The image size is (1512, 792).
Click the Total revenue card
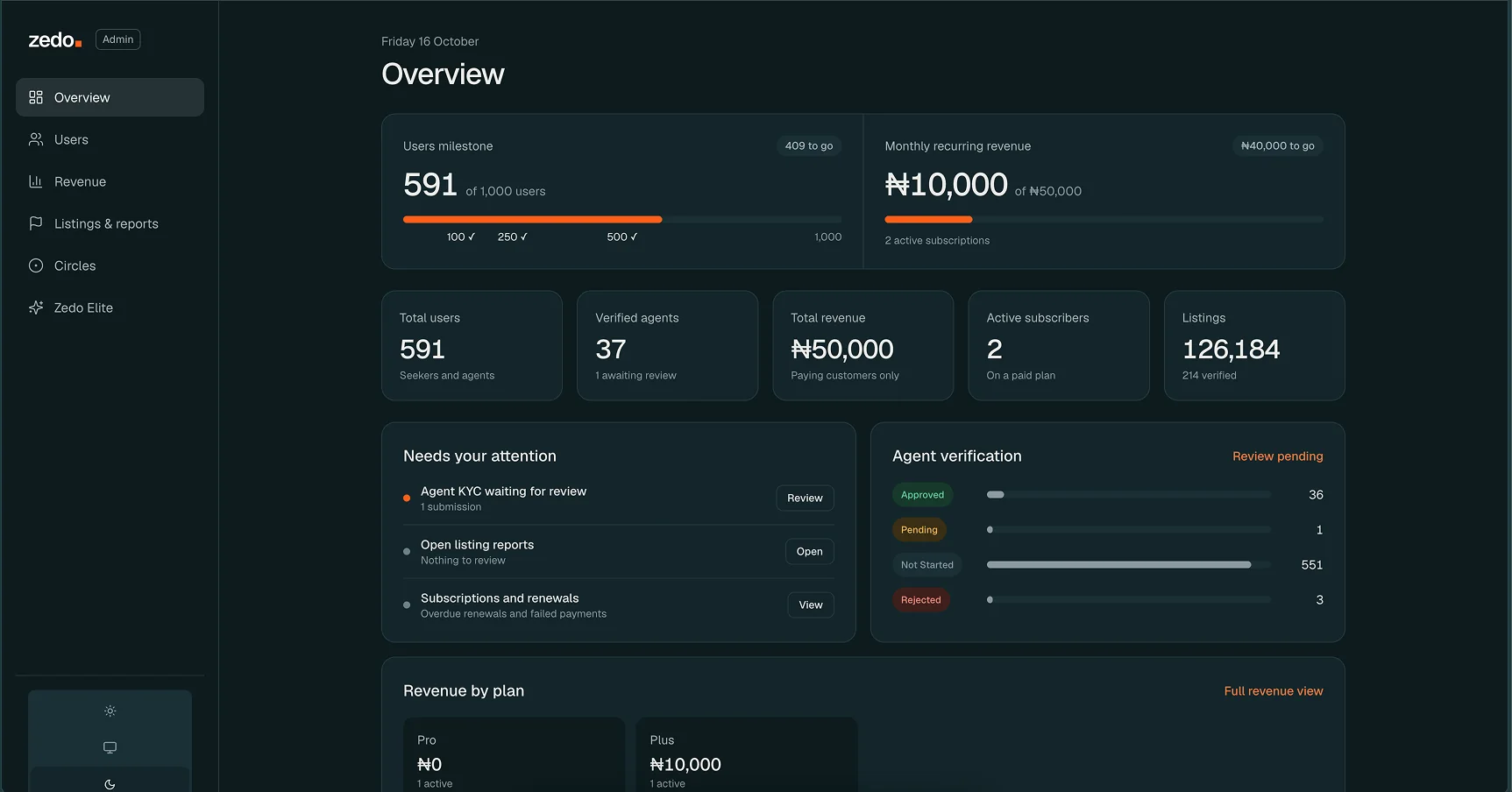(862, 346)
